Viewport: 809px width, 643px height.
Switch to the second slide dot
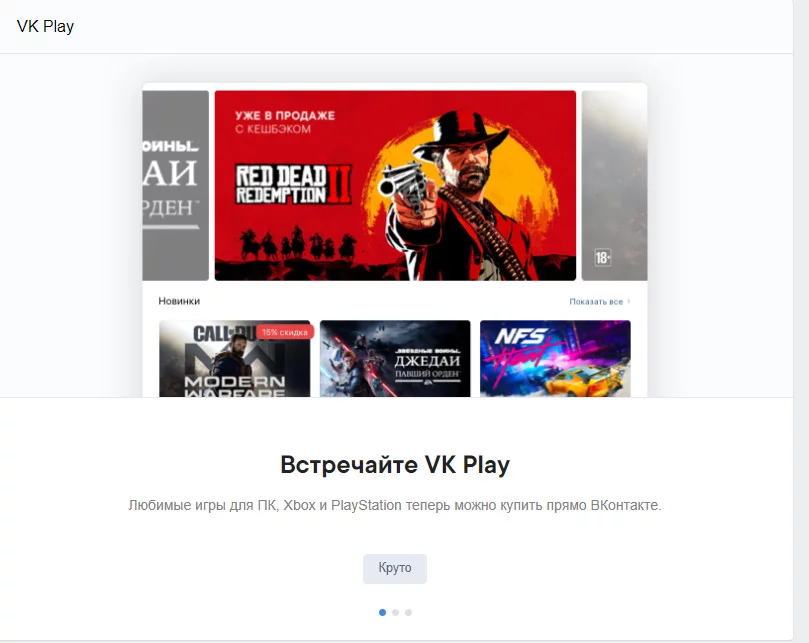[395, 613]
